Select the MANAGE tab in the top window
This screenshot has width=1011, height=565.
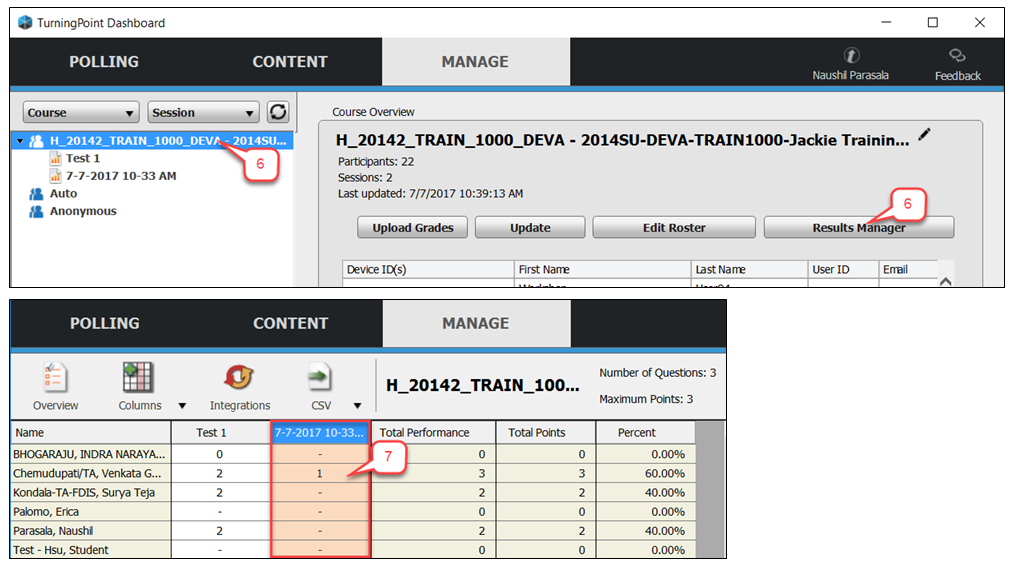[476, 61]
